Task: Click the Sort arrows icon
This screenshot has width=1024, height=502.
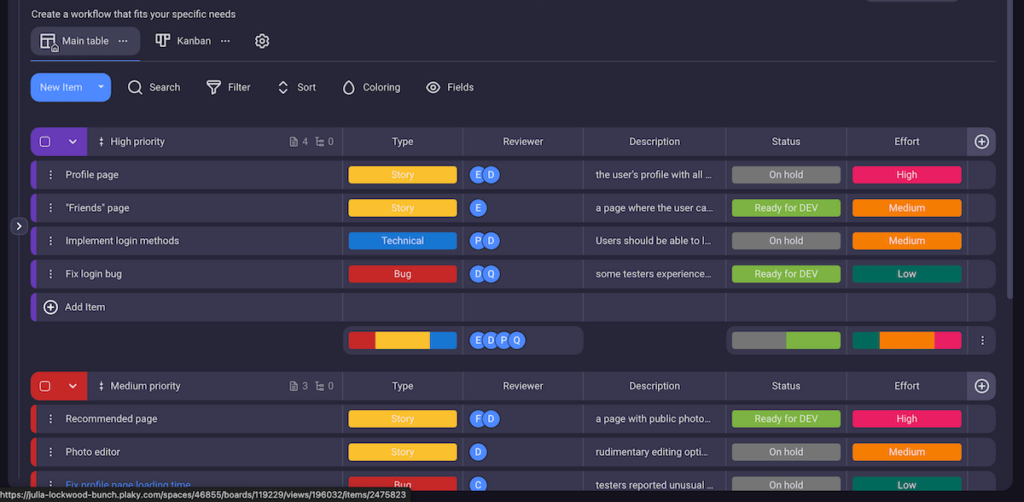Action: 283,87
